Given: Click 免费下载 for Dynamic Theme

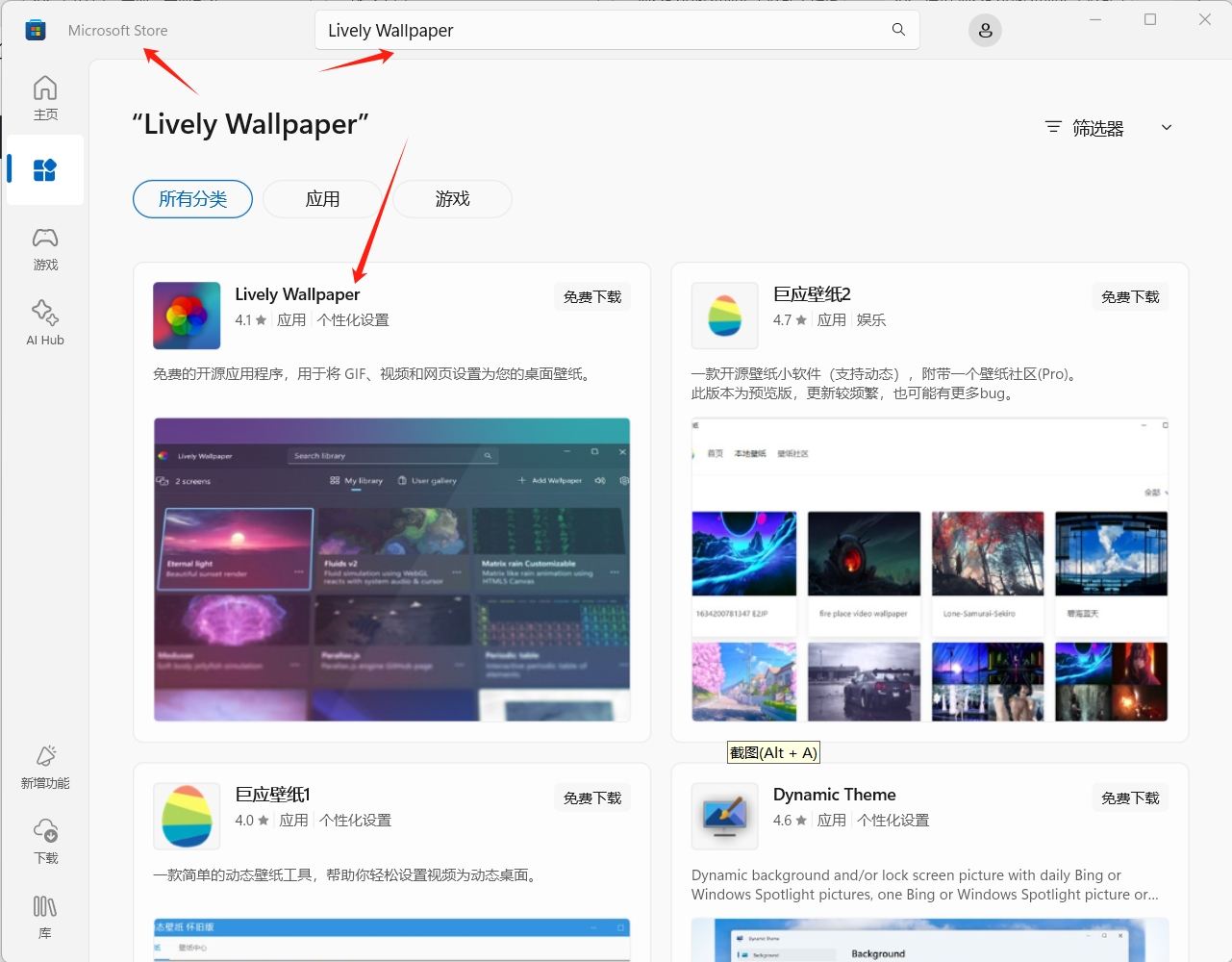Looking at the screenshot, I should pyautogui.click(x=1130, y=798).
